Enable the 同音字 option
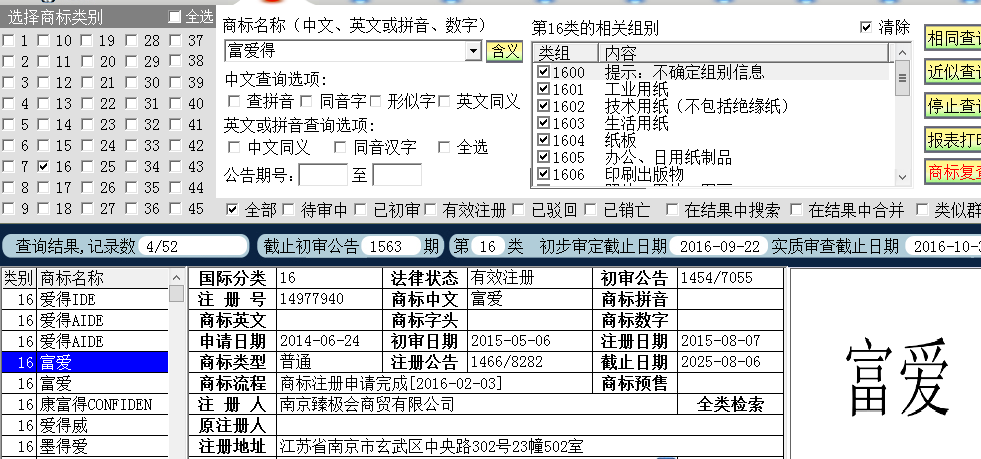This screenshot has height=459, width=981. point(306,101)
